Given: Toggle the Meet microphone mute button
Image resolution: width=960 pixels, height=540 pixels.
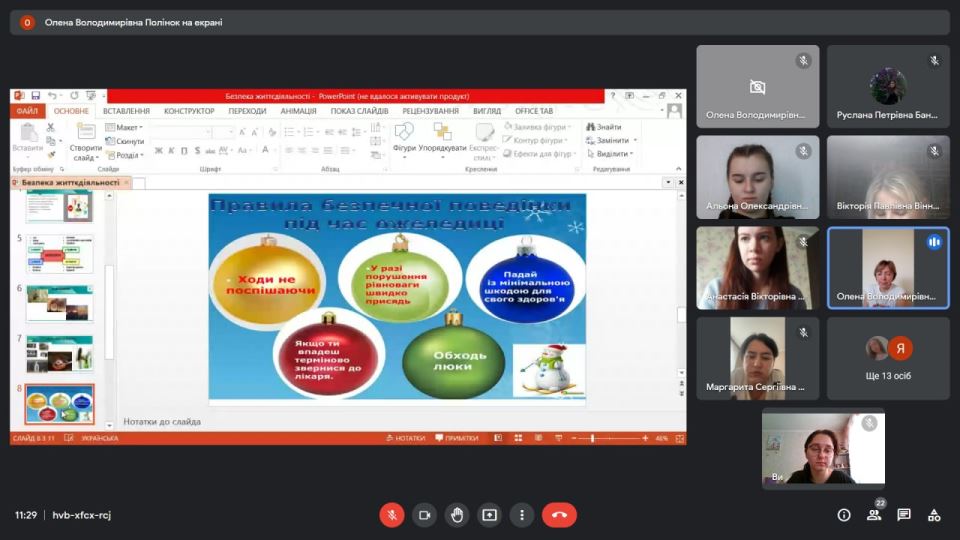Looking at the screenshot, I should (392, 515).
